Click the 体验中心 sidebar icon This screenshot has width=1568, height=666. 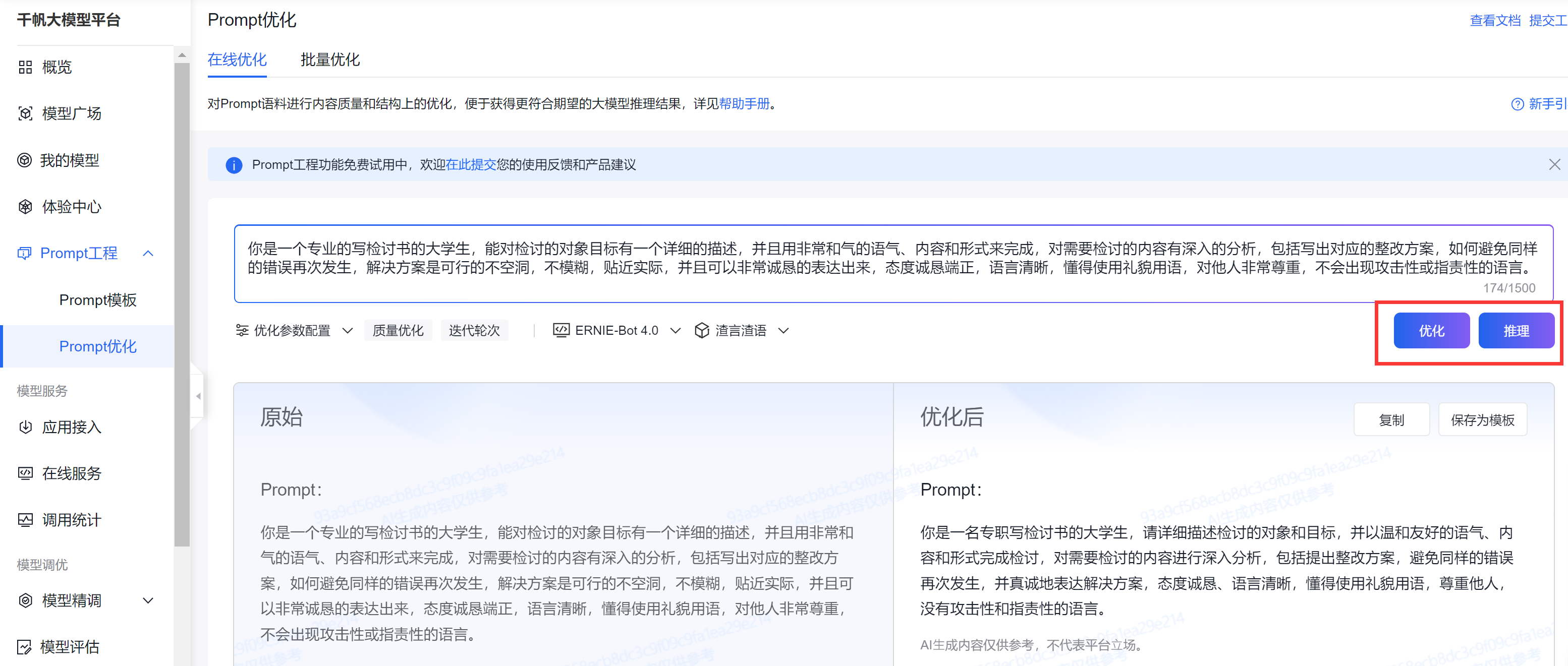coord(25,207)
